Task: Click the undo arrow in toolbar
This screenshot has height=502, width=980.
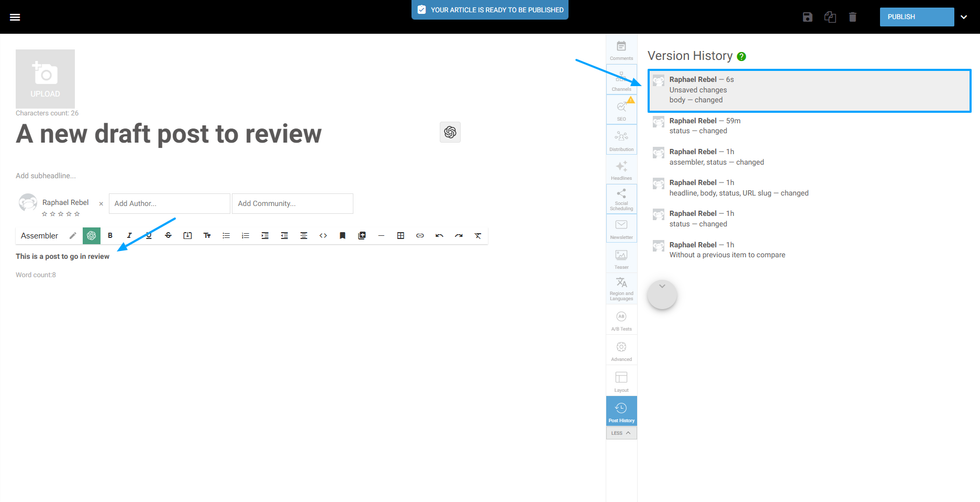Action: (439, 236)
